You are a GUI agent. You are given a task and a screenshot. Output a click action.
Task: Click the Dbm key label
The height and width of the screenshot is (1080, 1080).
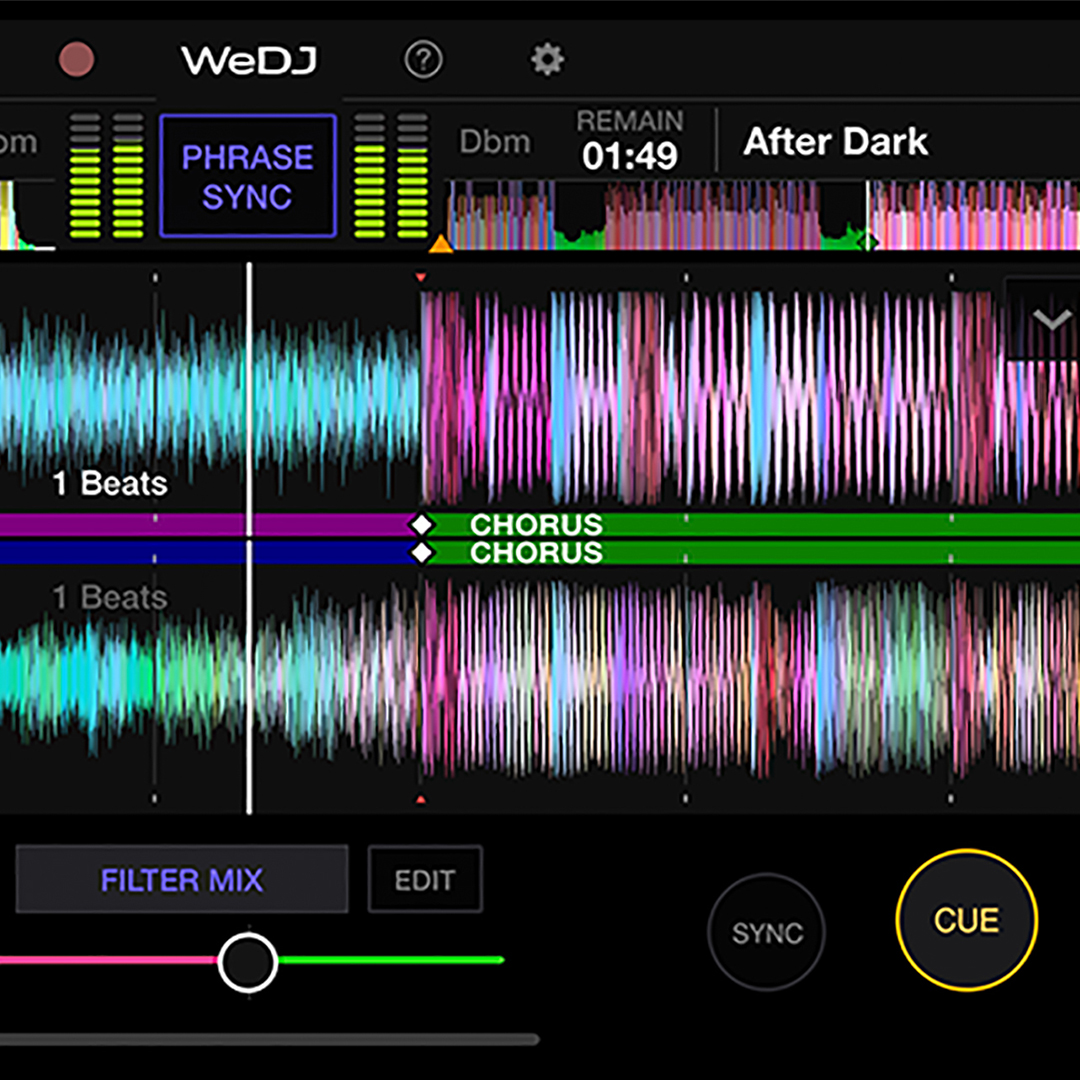[494, 142]
